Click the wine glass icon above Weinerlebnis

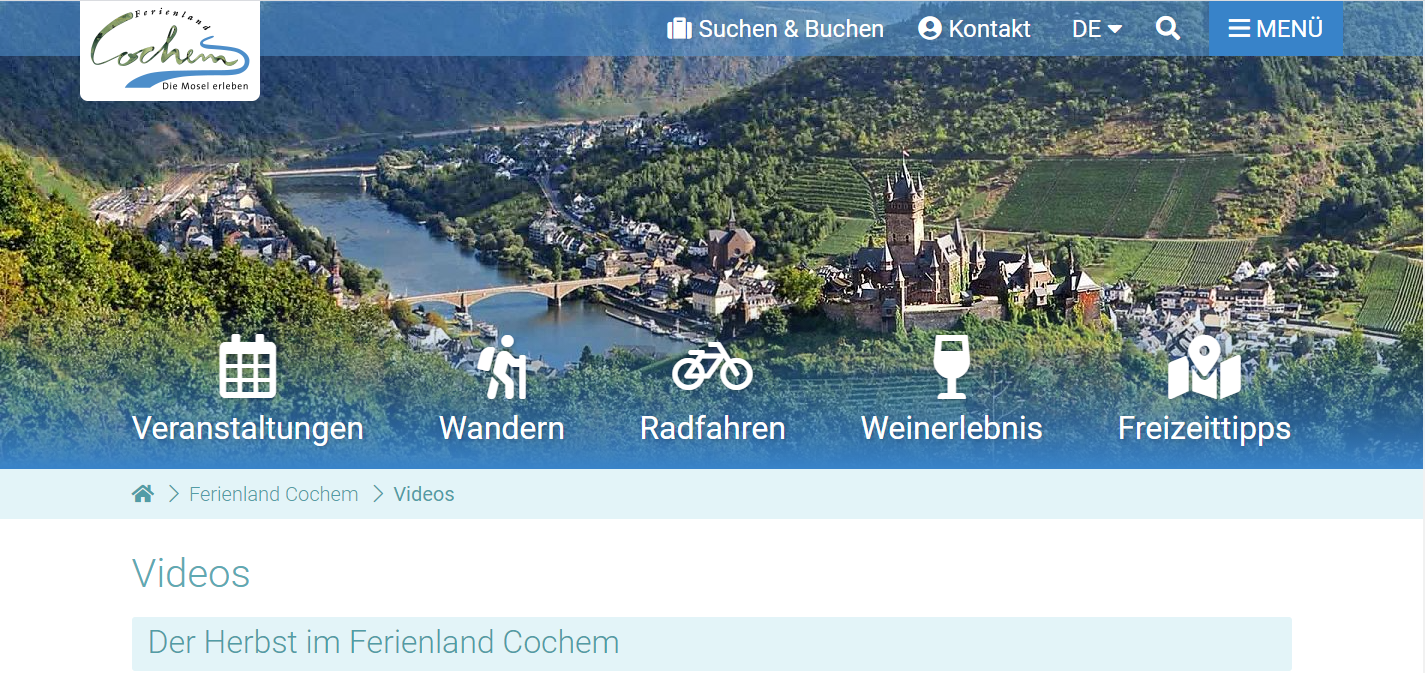click(951, 366)
